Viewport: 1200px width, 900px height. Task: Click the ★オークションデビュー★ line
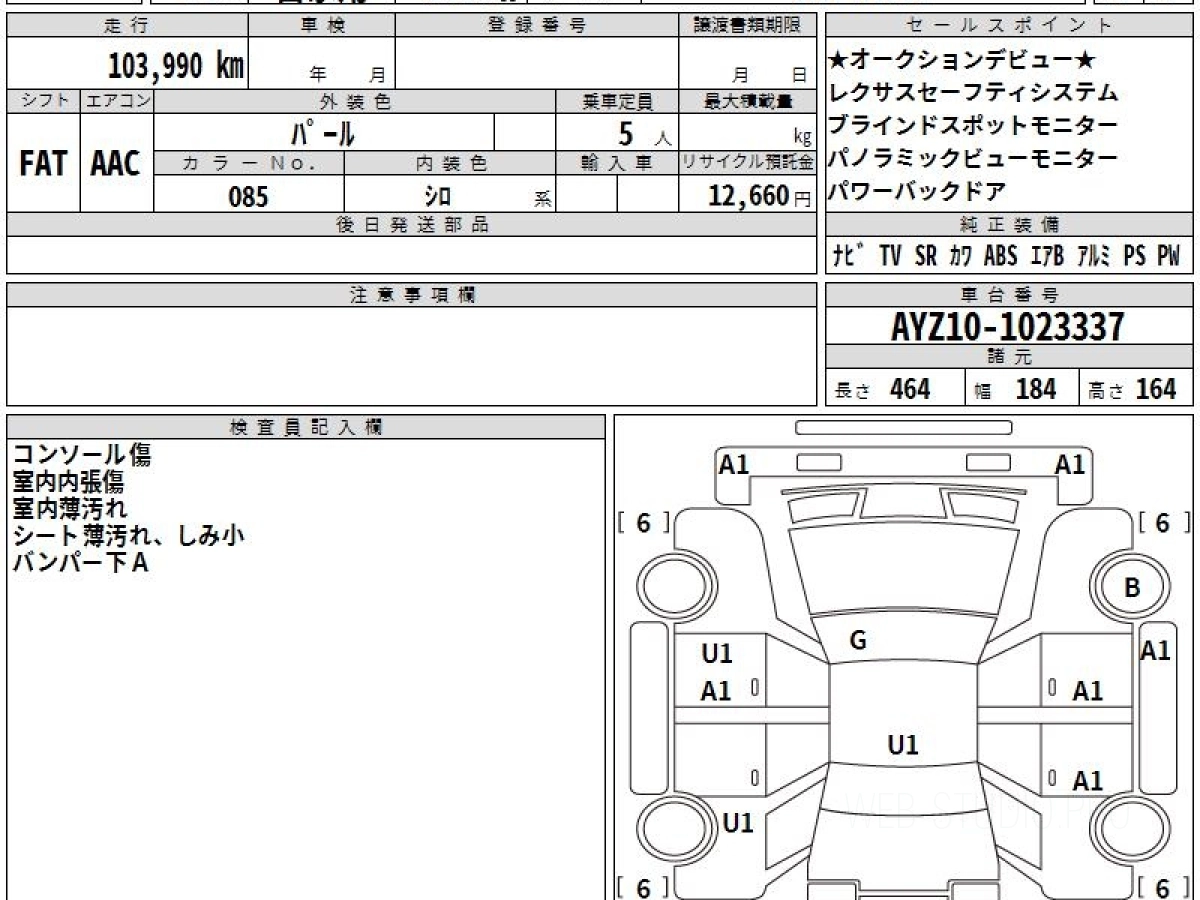pos(964,60)
